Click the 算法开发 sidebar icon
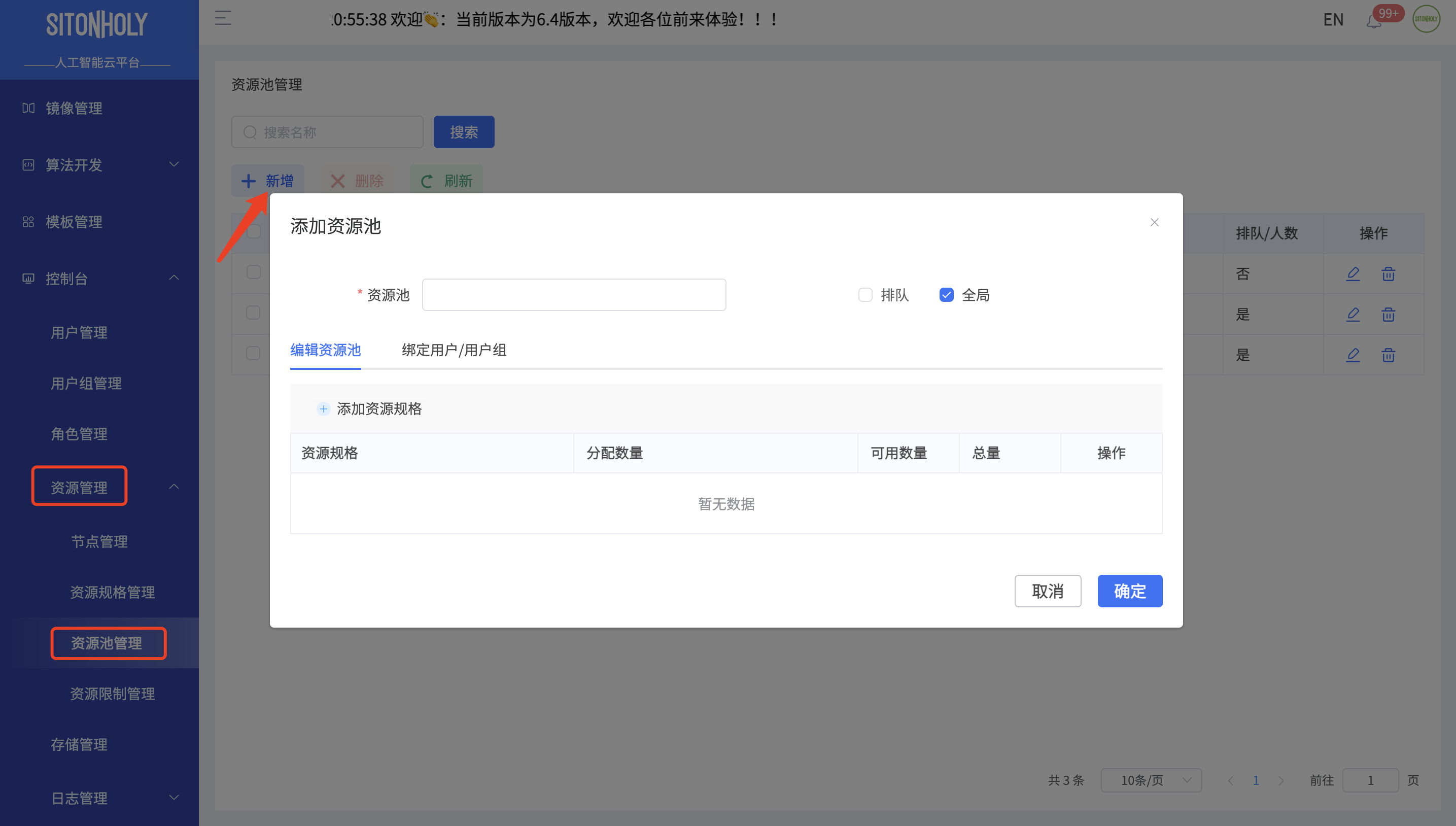 28,165
